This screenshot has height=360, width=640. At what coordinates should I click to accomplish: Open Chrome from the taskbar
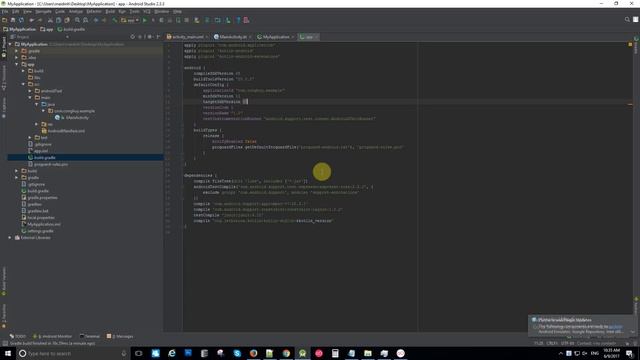click(286, 353)
